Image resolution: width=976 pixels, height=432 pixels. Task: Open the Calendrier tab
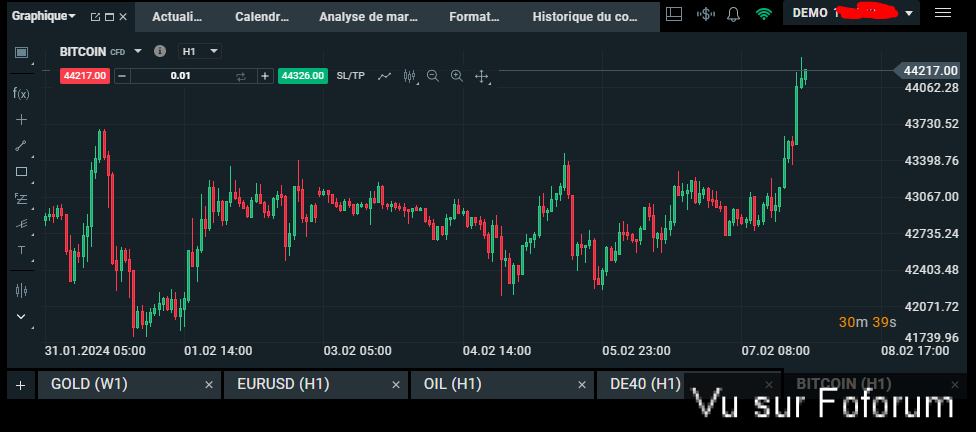[x=262, y=16]
